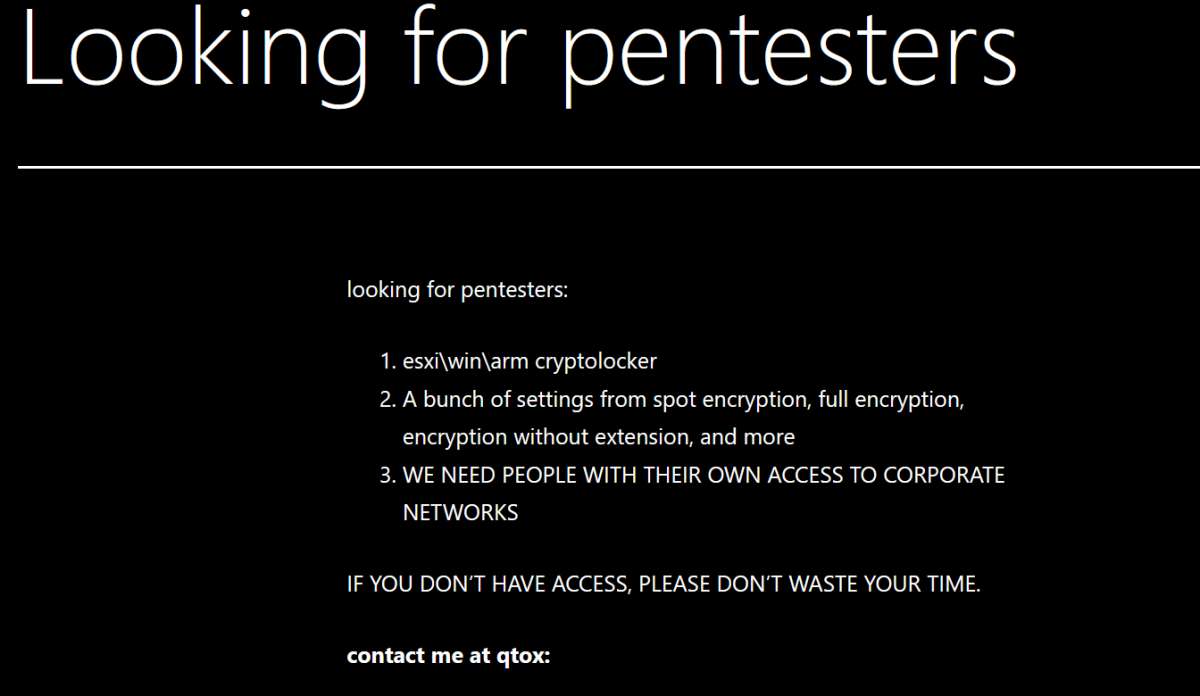Click the word "NETWORKS" in item three

[460, 513]
